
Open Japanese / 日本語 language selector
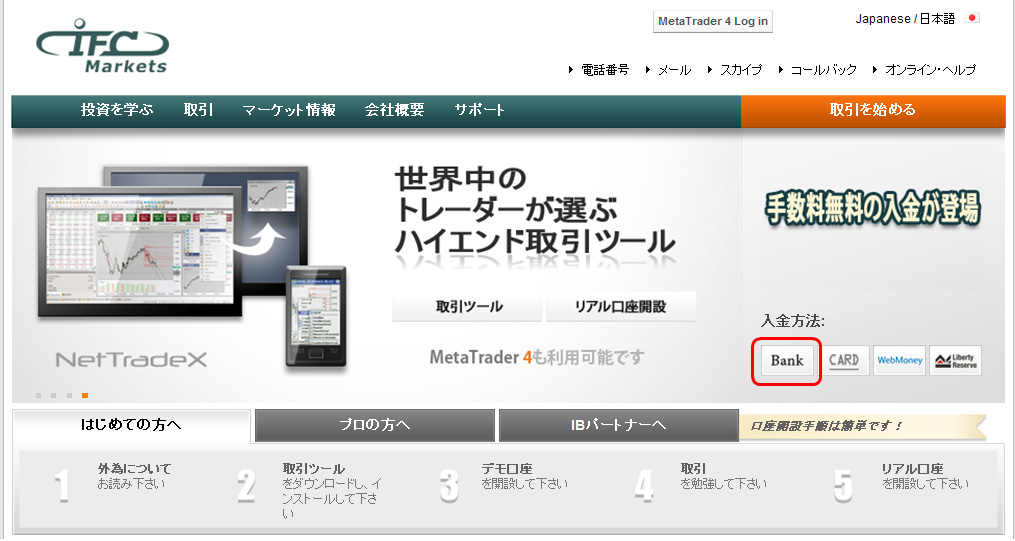[x=905, y=19]
